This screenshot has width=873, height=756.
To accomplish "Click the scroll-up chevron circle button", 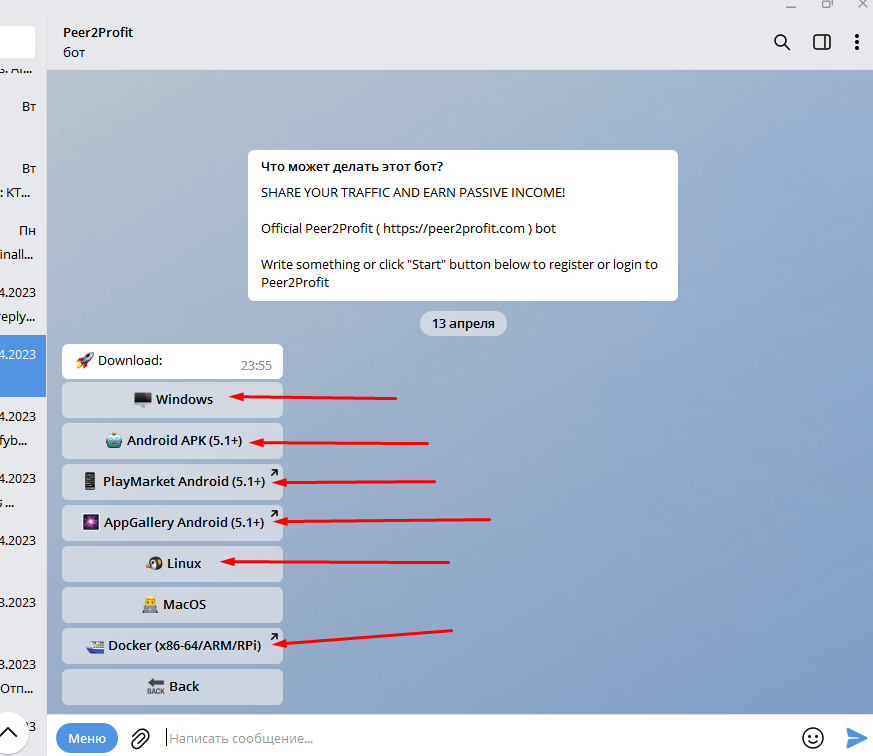I will (x=9, y=733).
